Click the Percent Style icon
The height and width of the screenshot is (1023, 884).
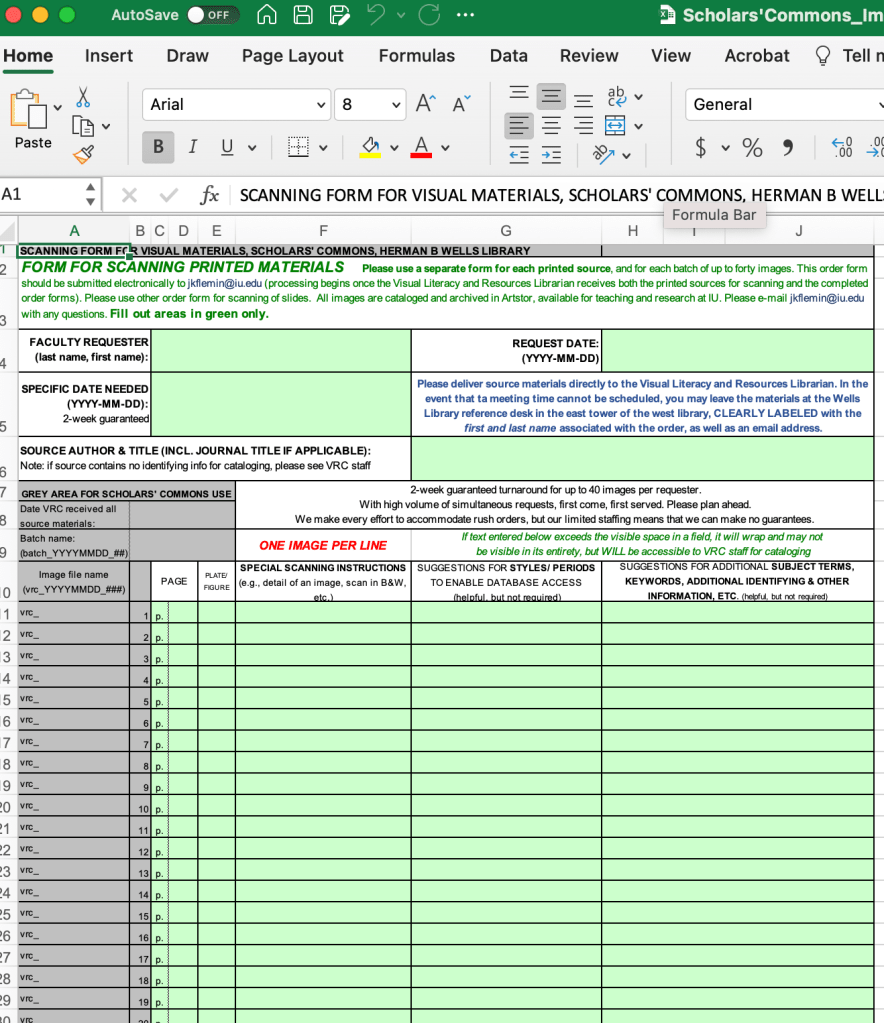[752, 148]
